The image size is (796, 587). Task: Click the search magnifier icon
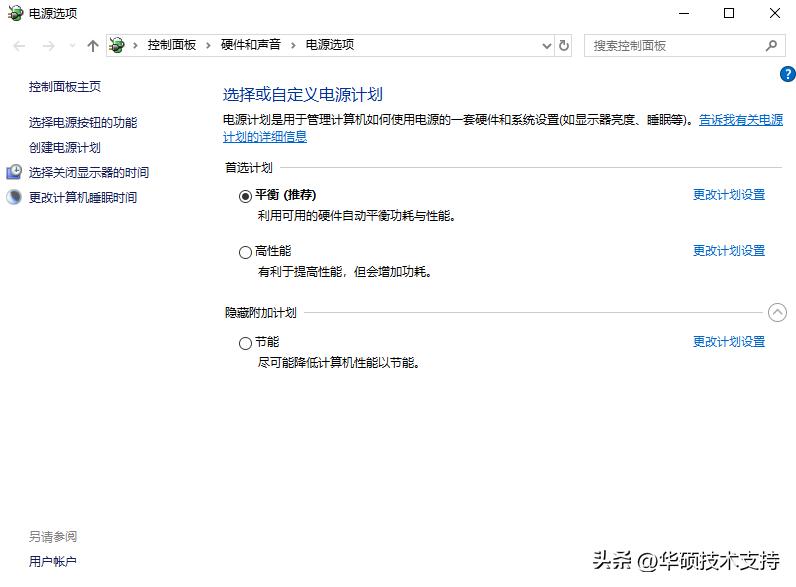(771, 46)
